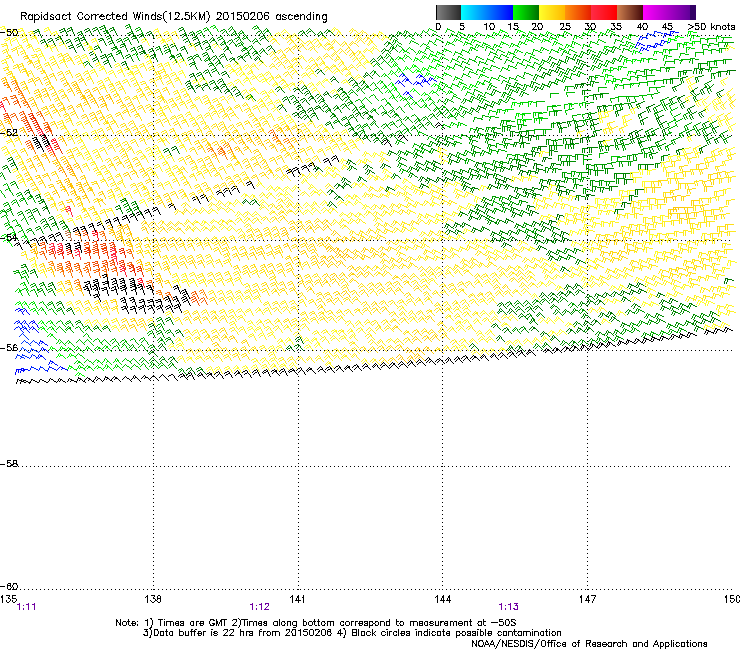Click the '-54' latitude label
Image resolution: width=740 pixels, height=650 pixels.
9,237
